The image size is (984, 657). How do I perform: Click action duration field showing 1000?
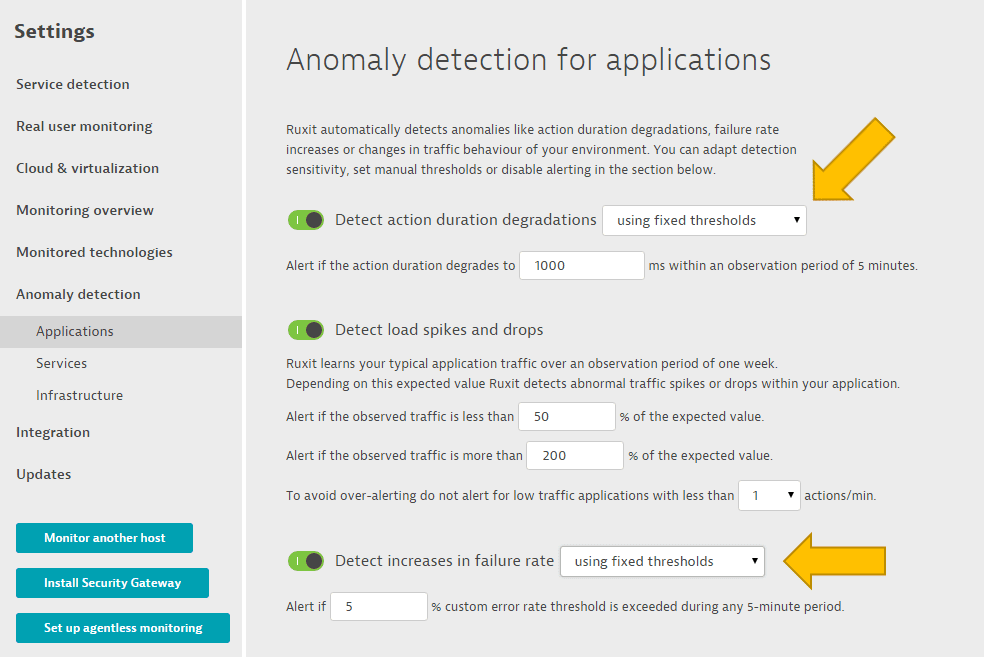(582, 265)
